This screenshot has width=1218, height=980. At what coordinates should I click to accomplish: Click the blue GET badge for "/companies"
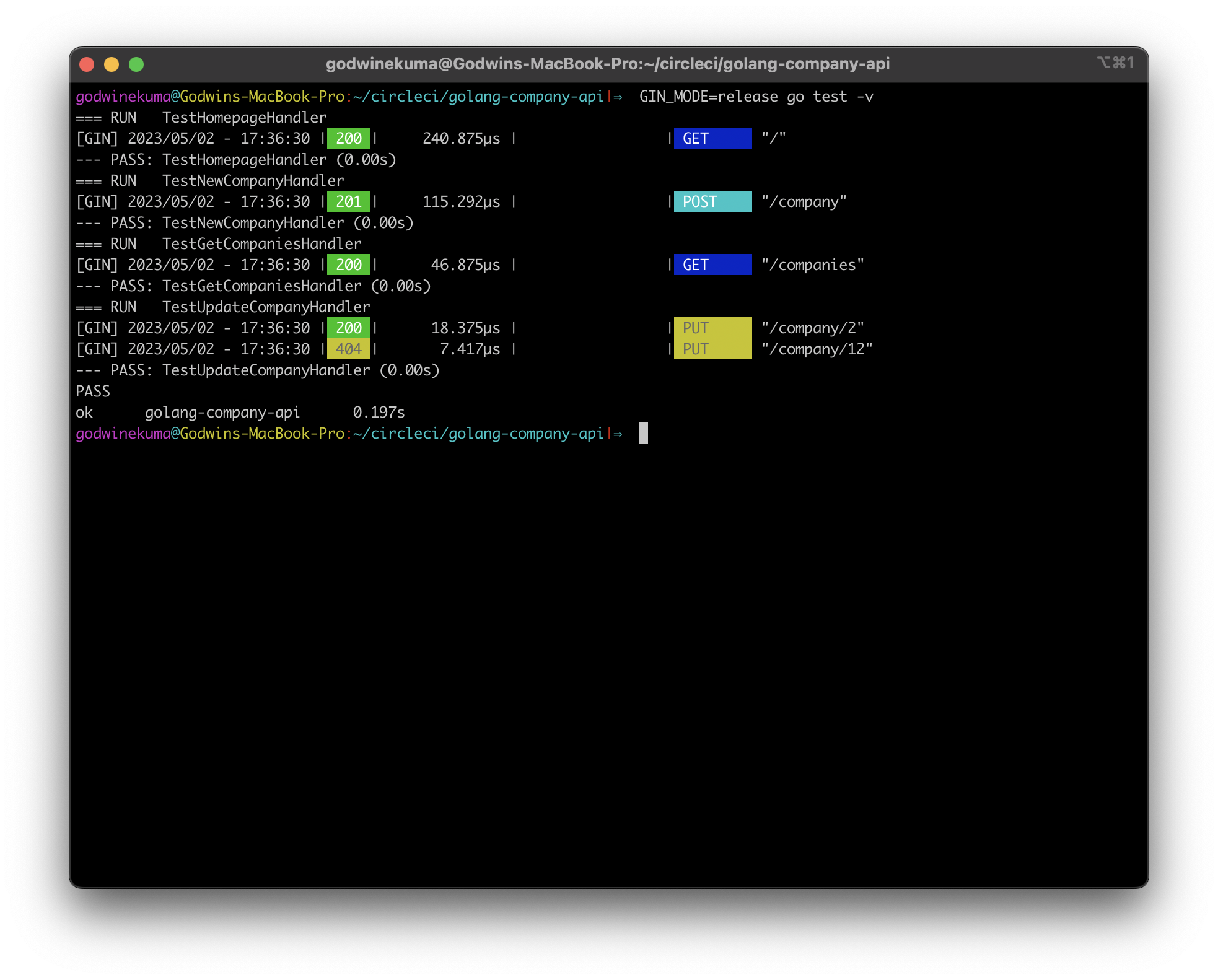tap(712, 265)
